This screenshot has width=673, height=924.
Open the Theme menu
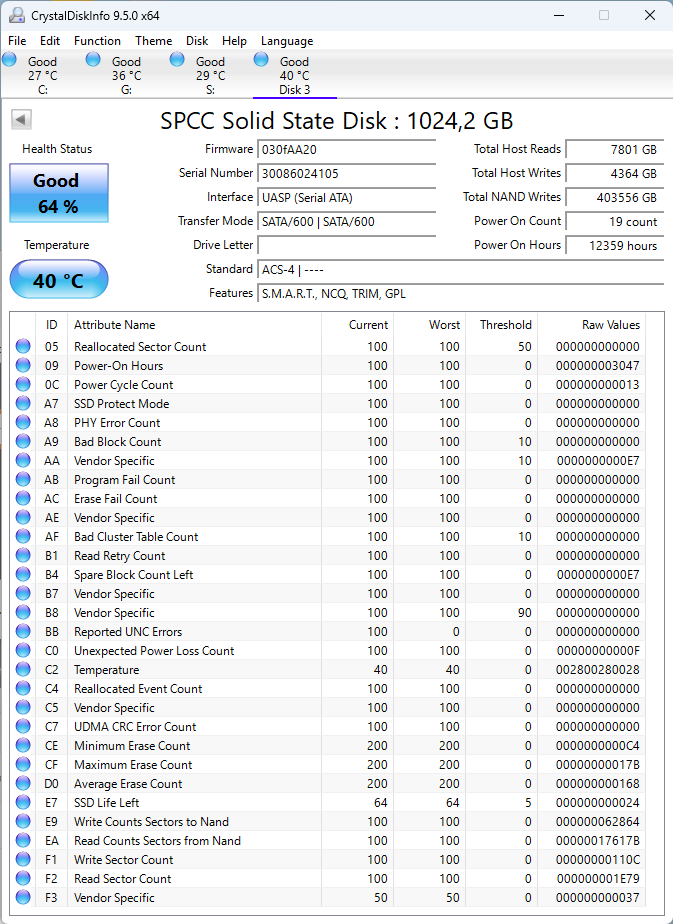[x=153, y=41]
